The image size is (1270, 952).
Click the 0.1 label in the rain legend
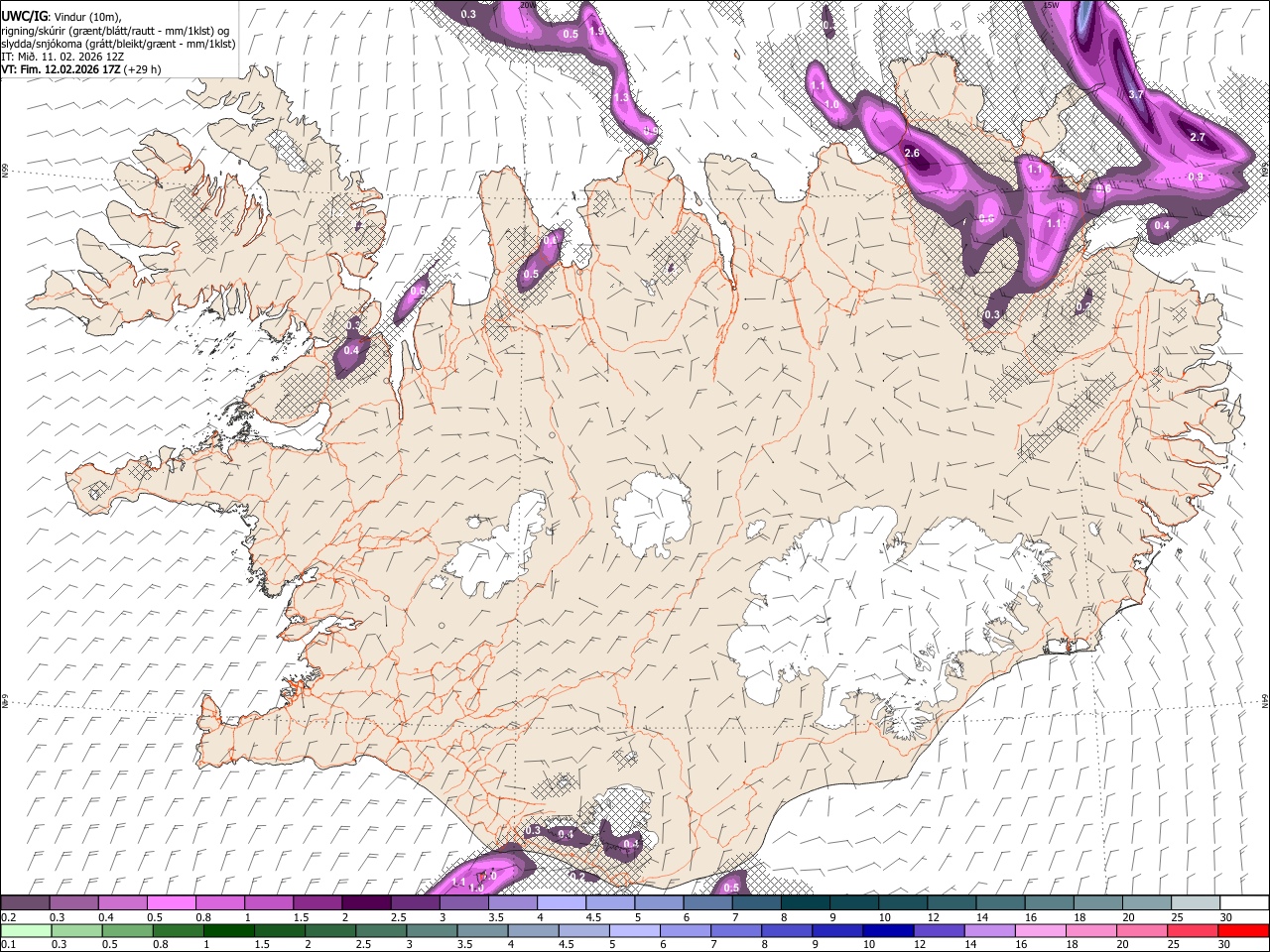(x=8, y=945)
